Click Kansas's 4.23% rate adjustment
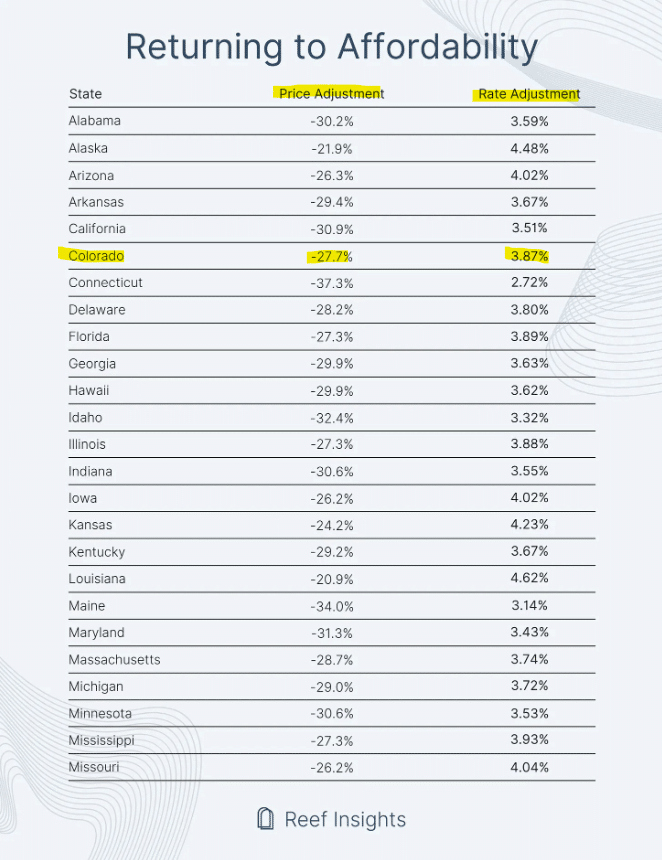662x860 pixels. pyautogui.click(x=528, y=525)
